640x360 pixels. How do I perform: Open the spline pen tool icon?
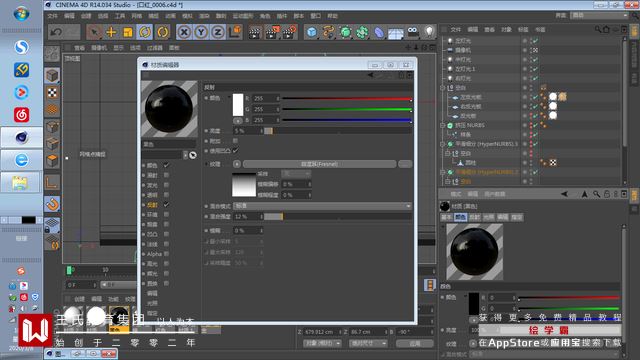click(329, 32)
